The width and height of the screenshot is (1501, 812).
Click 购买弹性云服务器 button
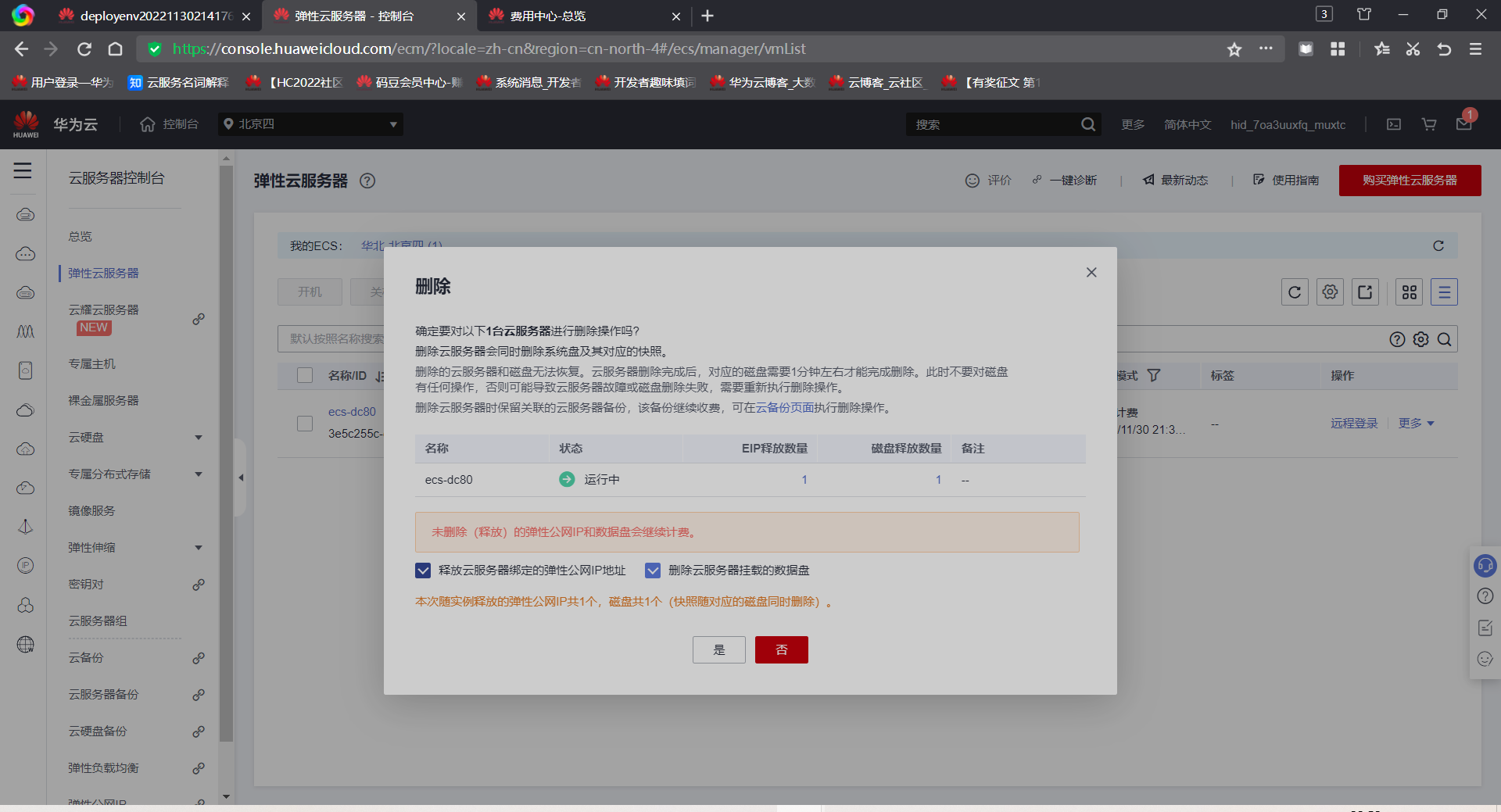[1410, 181]
